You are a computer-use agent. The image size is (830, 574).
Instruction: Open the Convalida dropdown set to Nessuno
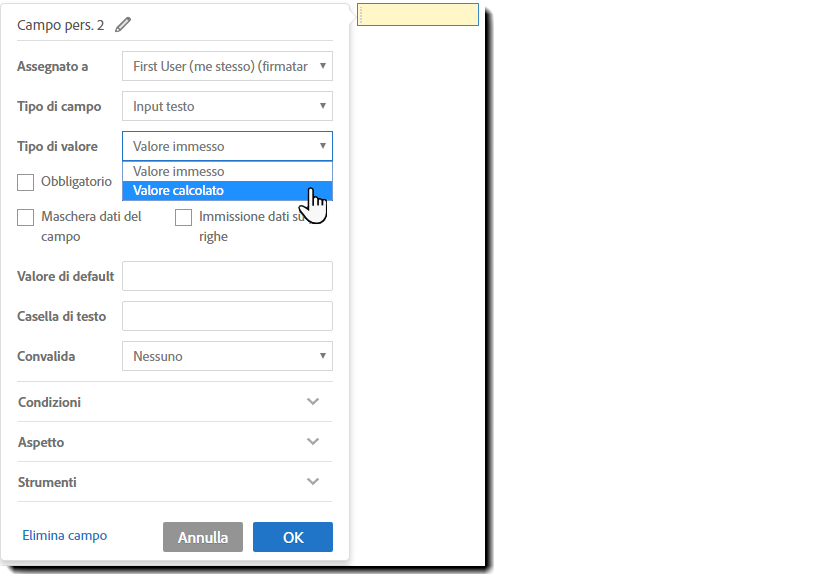[227, 356]
